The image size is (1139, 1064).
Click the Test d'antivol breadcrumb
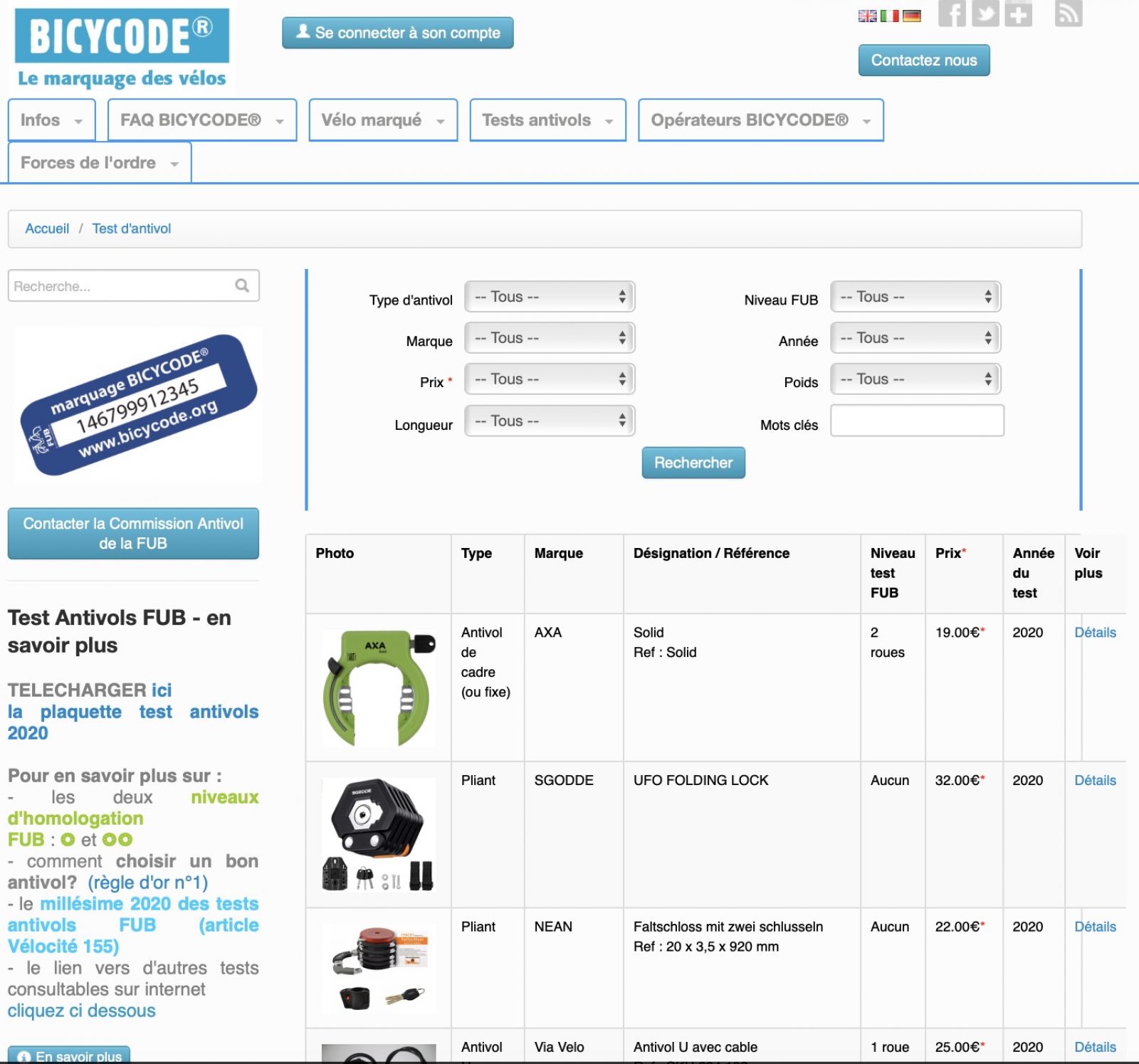pos(132,228)
